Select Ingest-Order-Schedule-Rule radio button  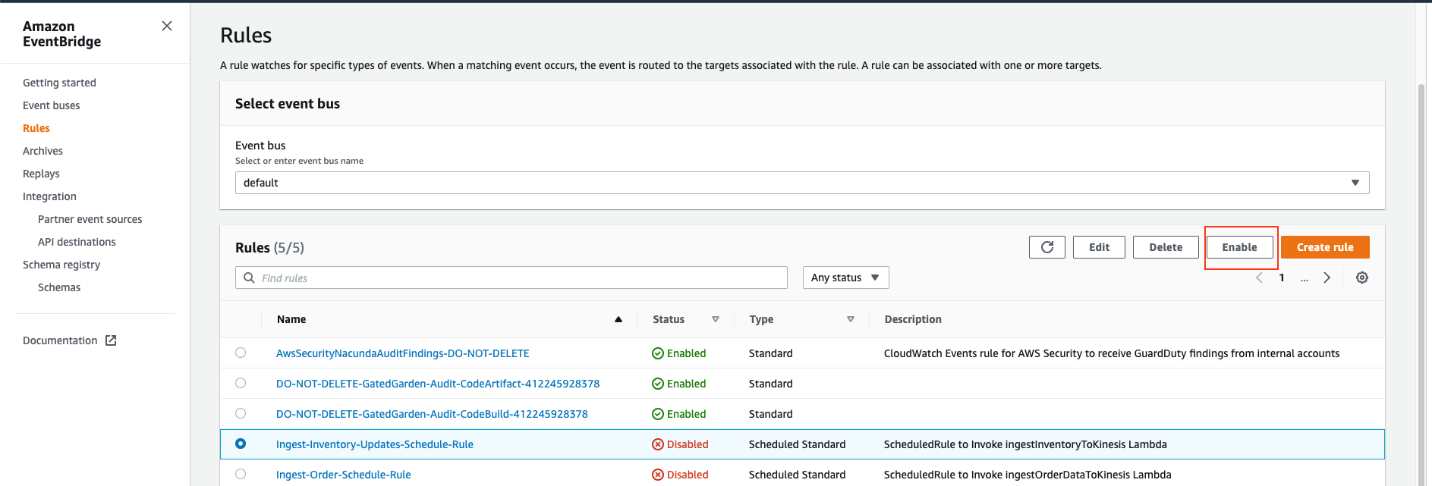(x=240, y=473)
